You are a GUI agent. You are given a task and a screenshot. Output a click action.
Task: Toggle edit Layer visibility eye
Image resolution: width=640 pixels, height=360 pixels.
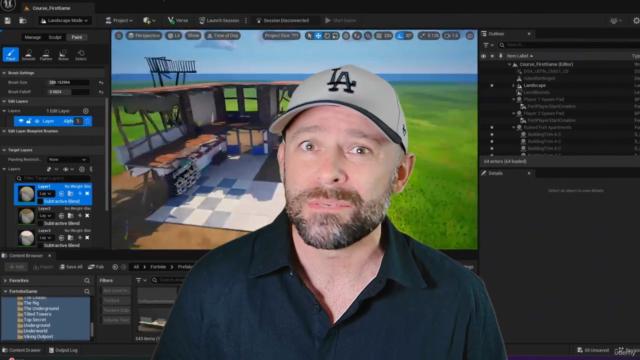coord(37,121)
